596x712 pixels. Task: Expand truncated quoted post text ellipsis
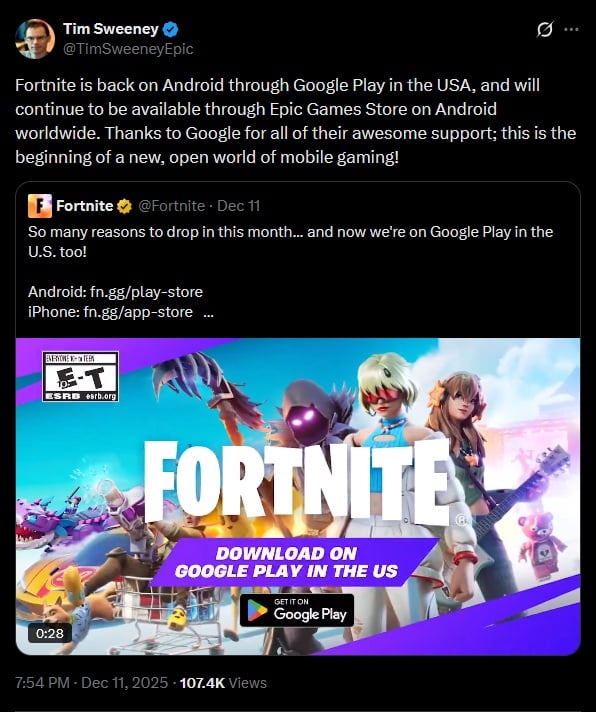coord(208,312)
